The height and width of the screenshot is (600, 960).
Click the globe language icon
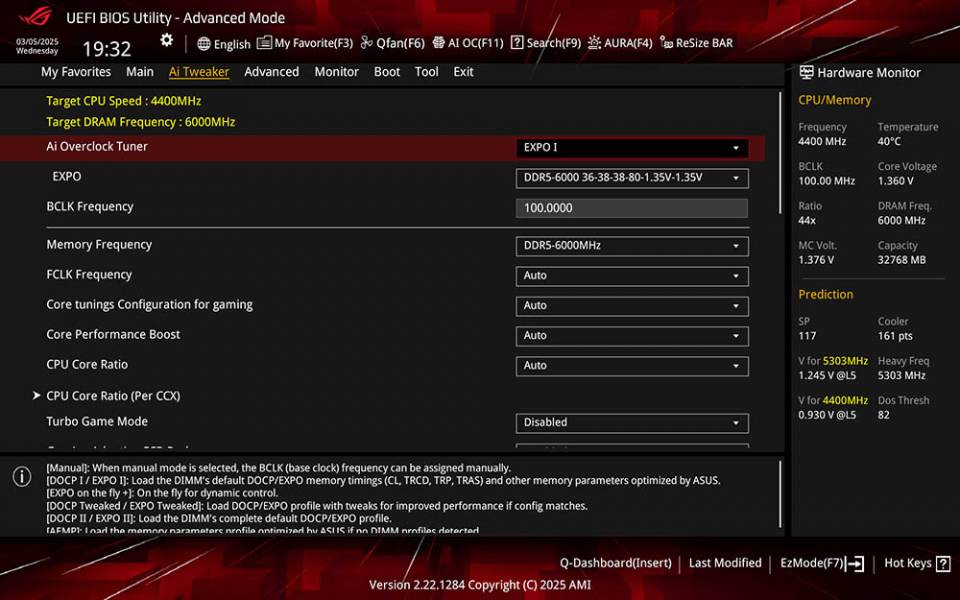click(x=204, y=43)
